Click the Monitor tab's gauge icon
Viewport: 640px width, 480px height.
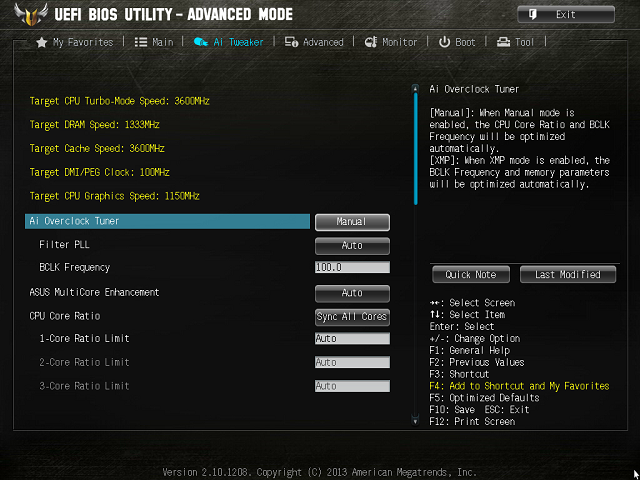[371, 42]
